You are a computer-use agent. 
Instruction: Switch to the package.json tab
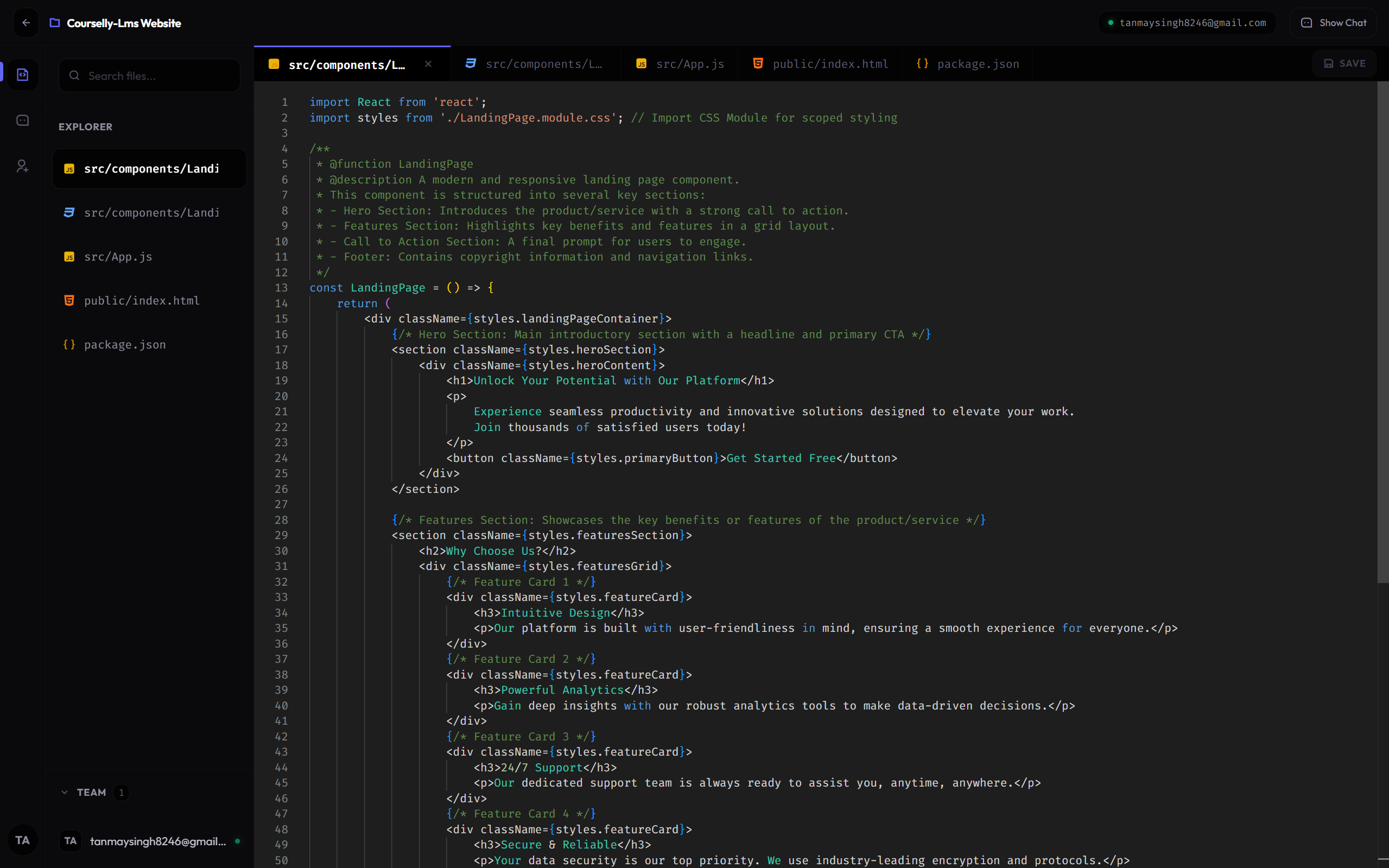968,64
